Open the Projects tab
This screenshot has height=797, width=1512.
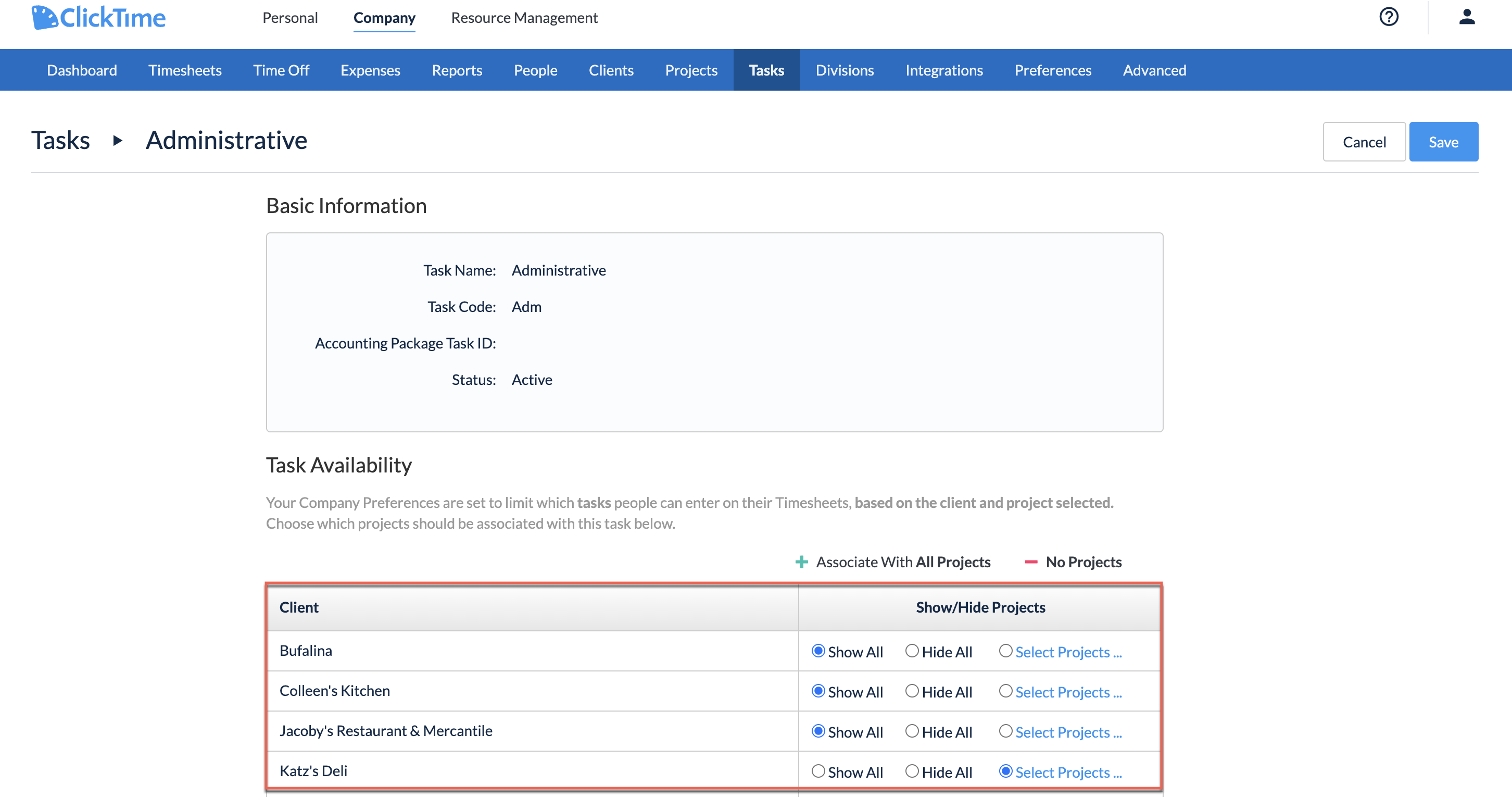tap(691, 70)
